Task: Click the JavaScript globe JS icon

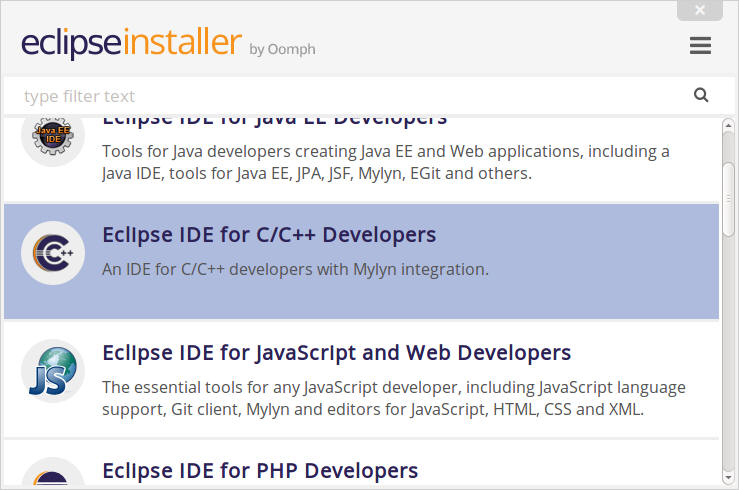Action: (x=52, y=371)
